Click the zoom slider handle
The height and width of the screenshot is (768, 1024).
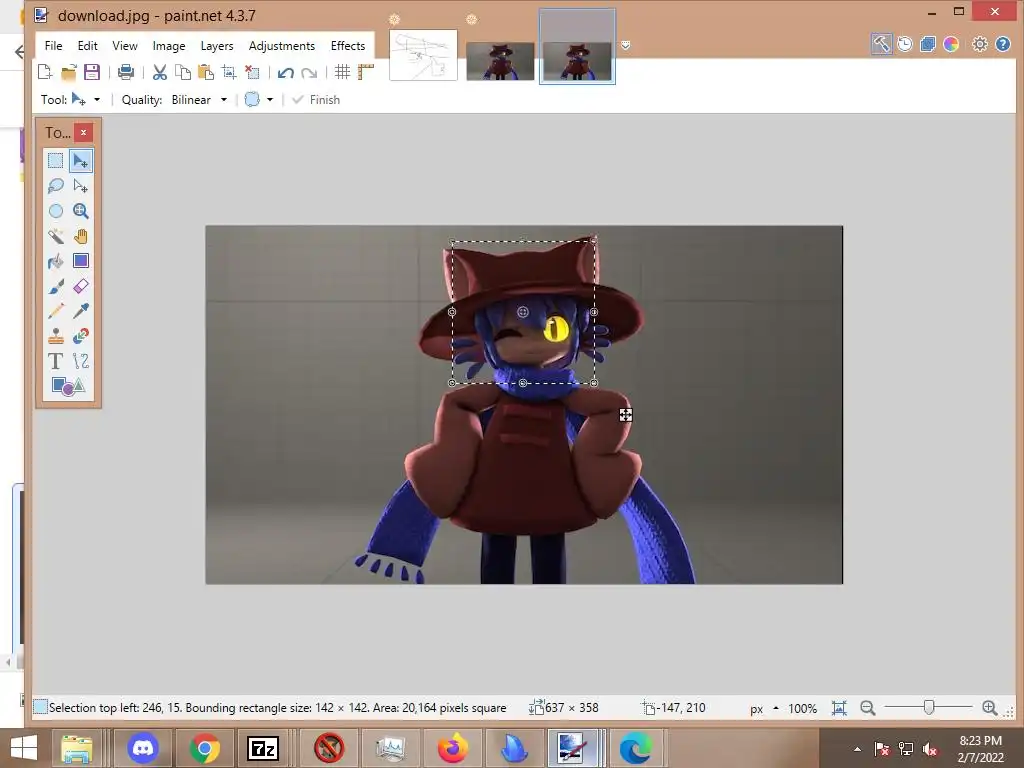click(x=929, y=707)
